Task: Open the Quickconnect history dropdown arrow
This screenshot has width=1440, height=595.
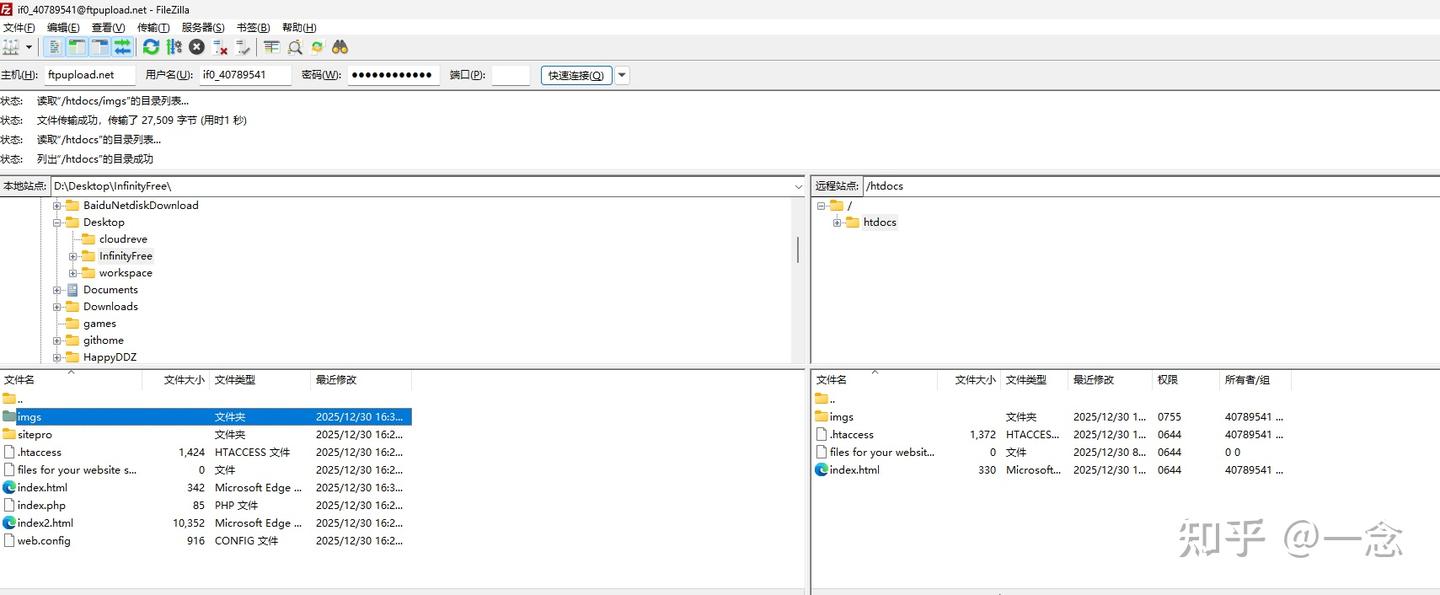Action: pos(622,75)
